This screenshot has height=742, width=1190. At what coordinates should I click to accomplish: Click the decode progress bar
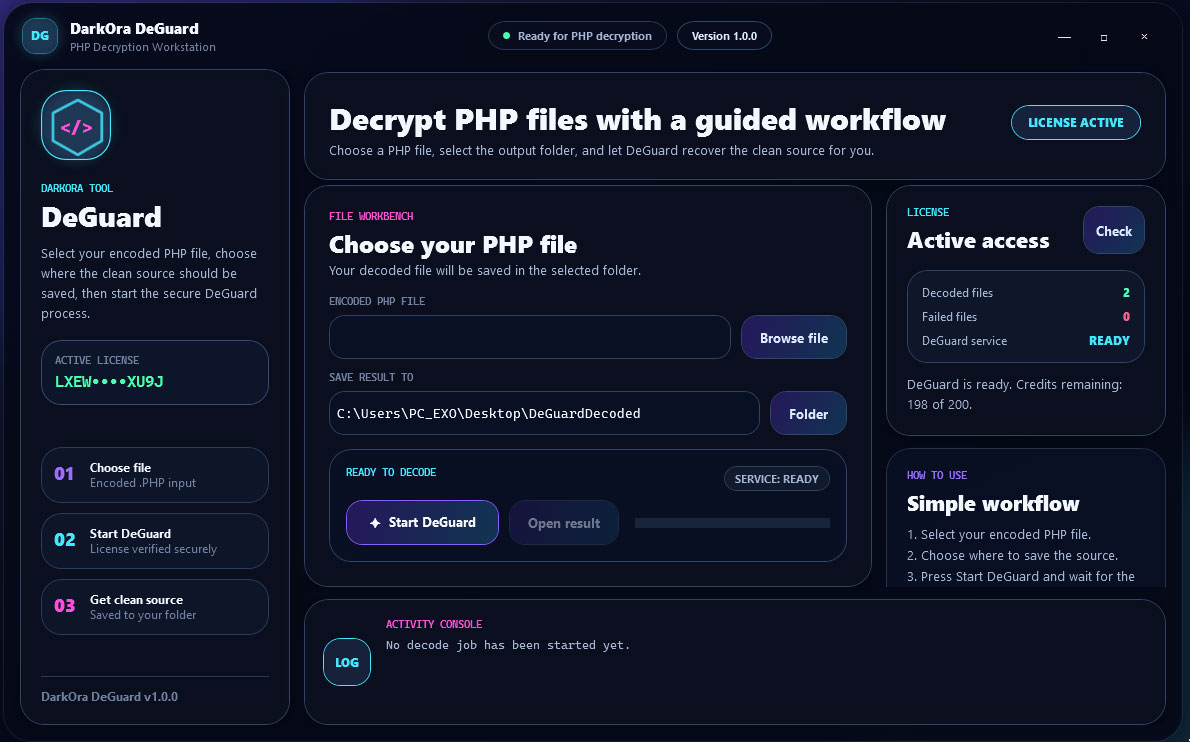click(x=732, y=523)
